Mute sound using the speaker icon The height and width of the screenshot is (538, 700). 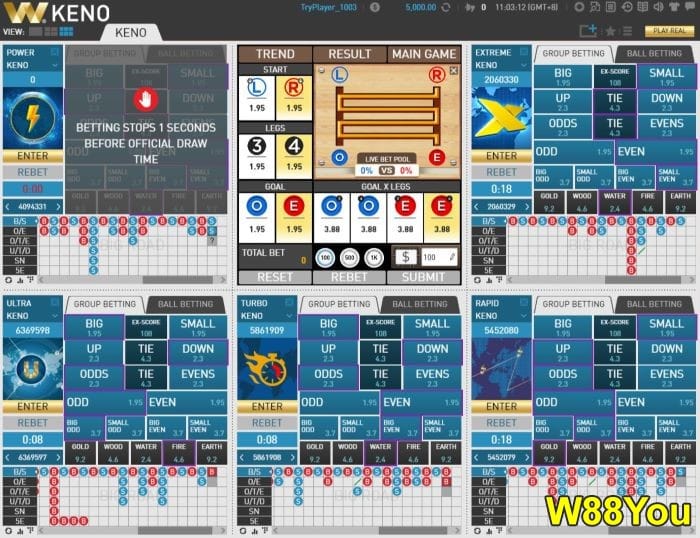point(658,7)
